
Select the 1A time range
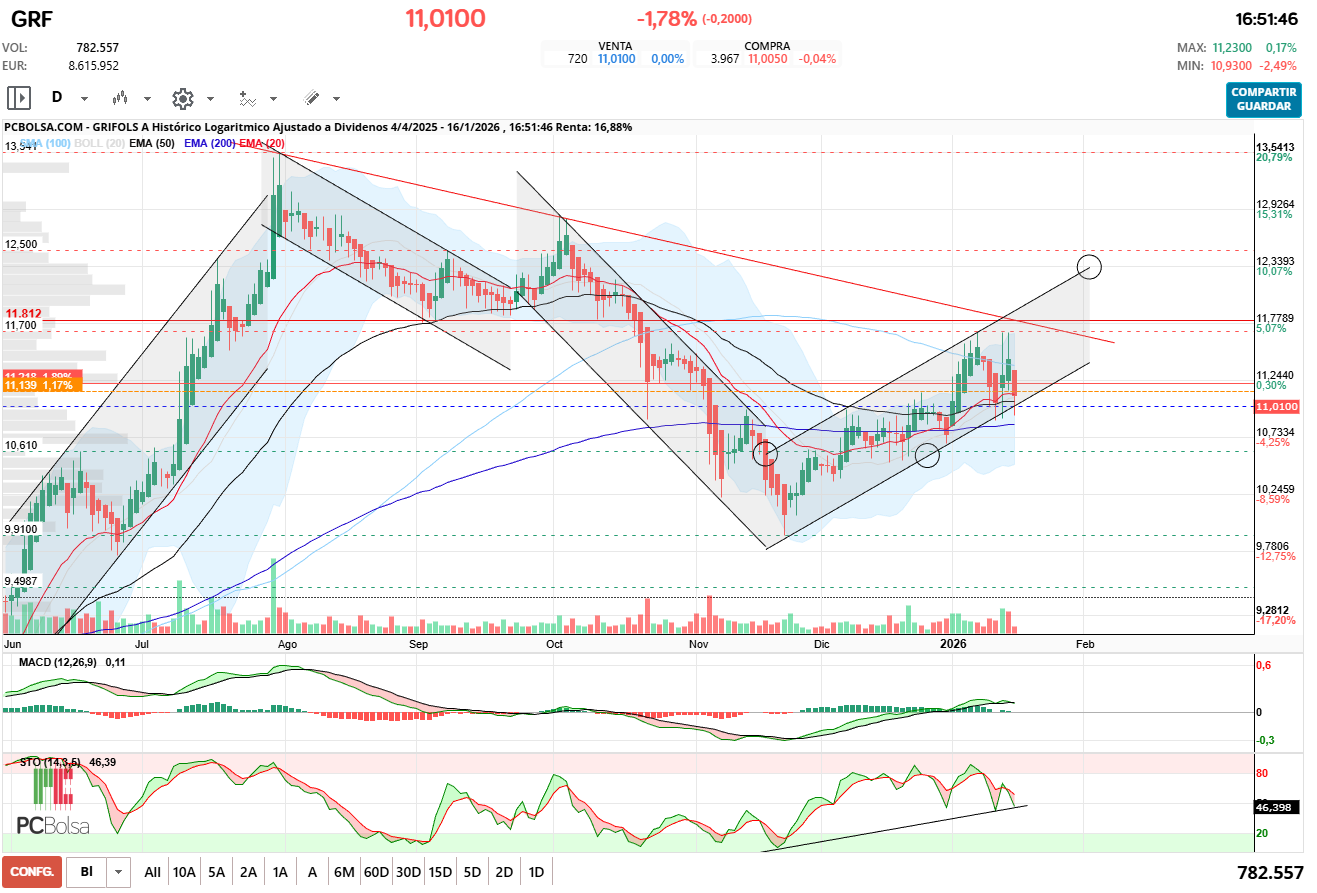280,872
